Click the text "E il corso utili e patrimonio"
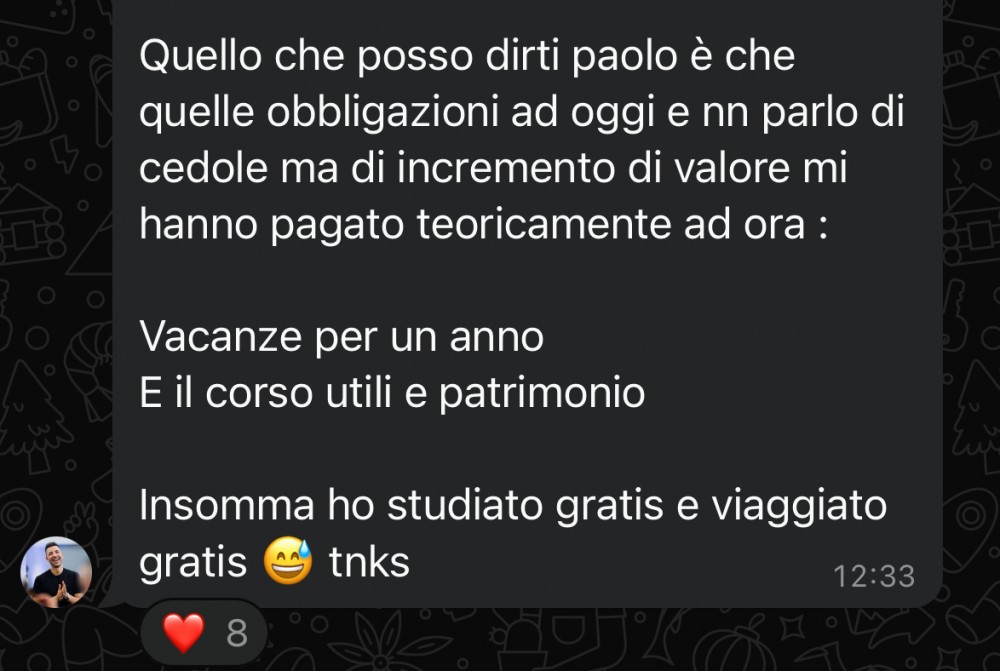The image size is (1000, 671). coord(392,393)
